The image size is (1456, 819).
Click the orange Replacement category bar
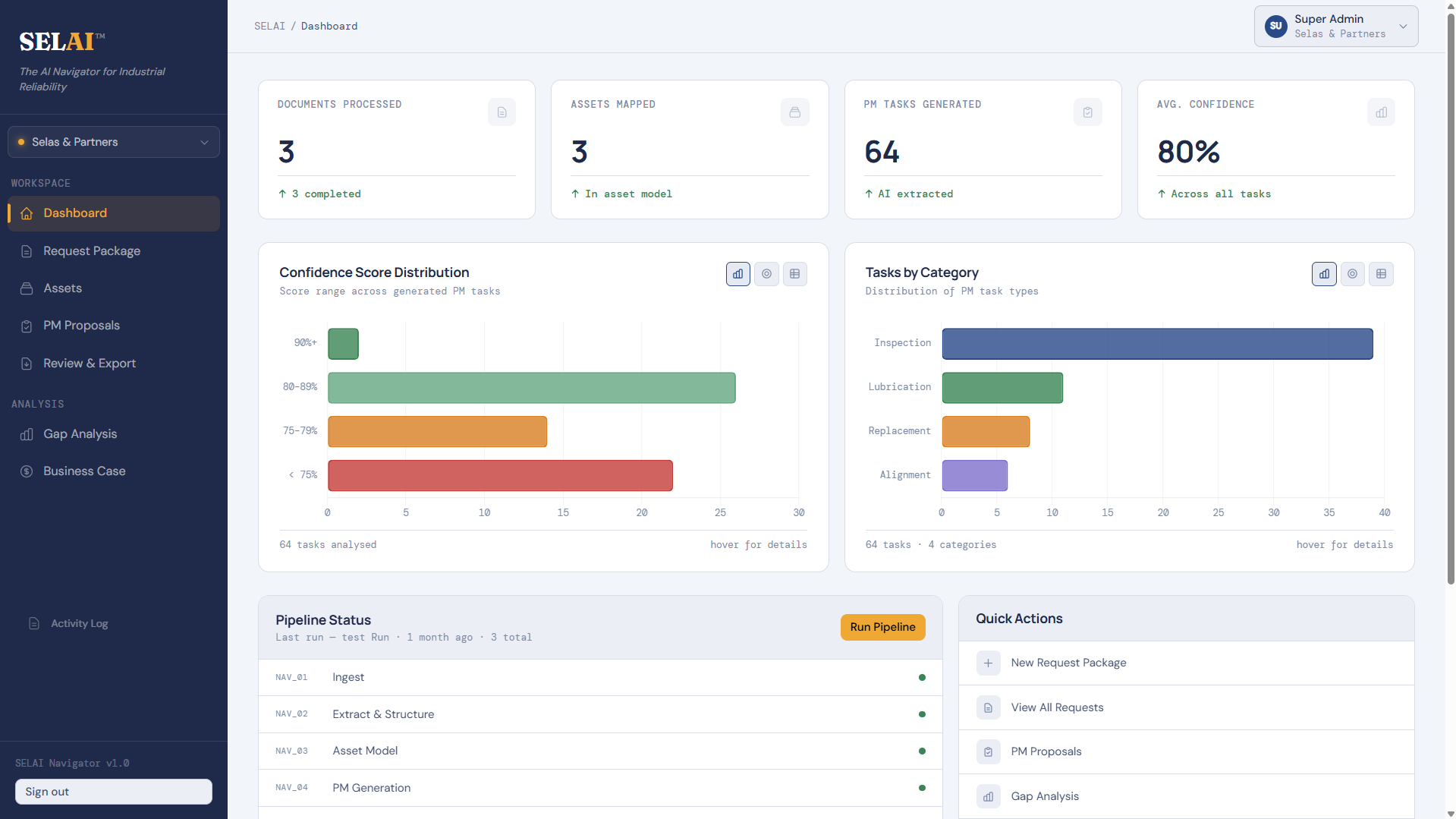coord(986,431)
